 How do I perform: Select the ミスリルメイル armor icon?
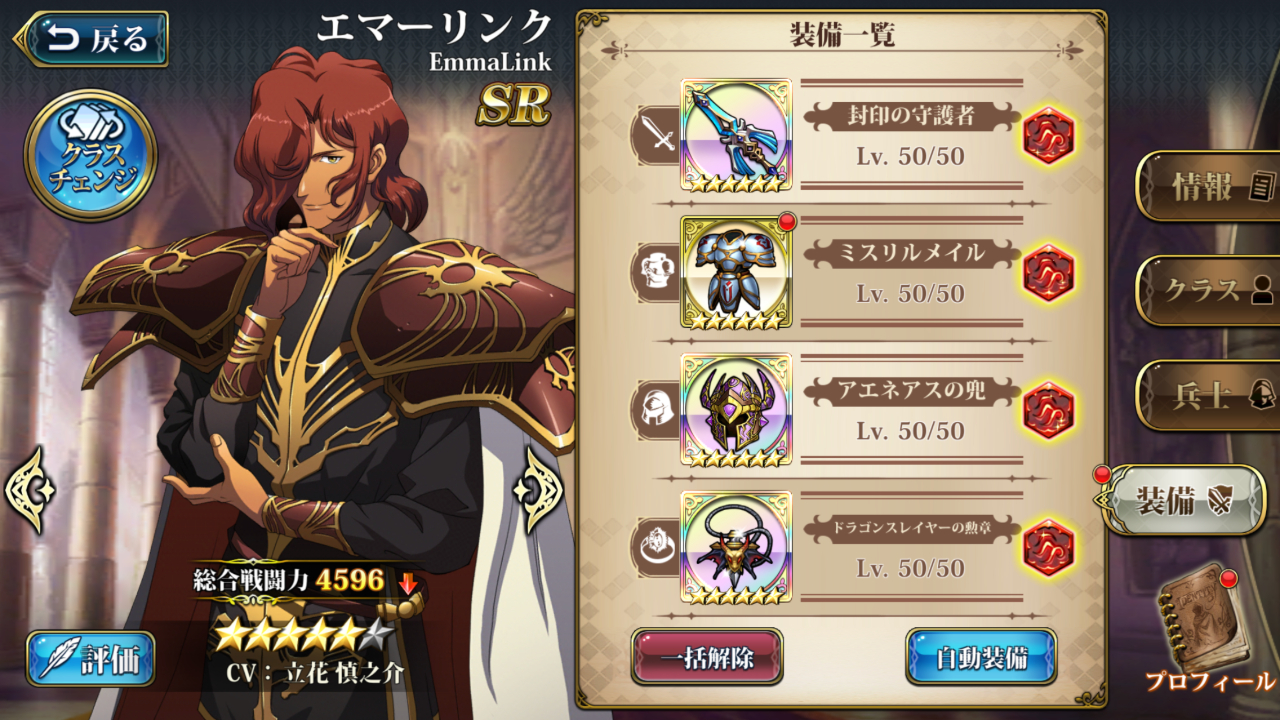[736, 272]
